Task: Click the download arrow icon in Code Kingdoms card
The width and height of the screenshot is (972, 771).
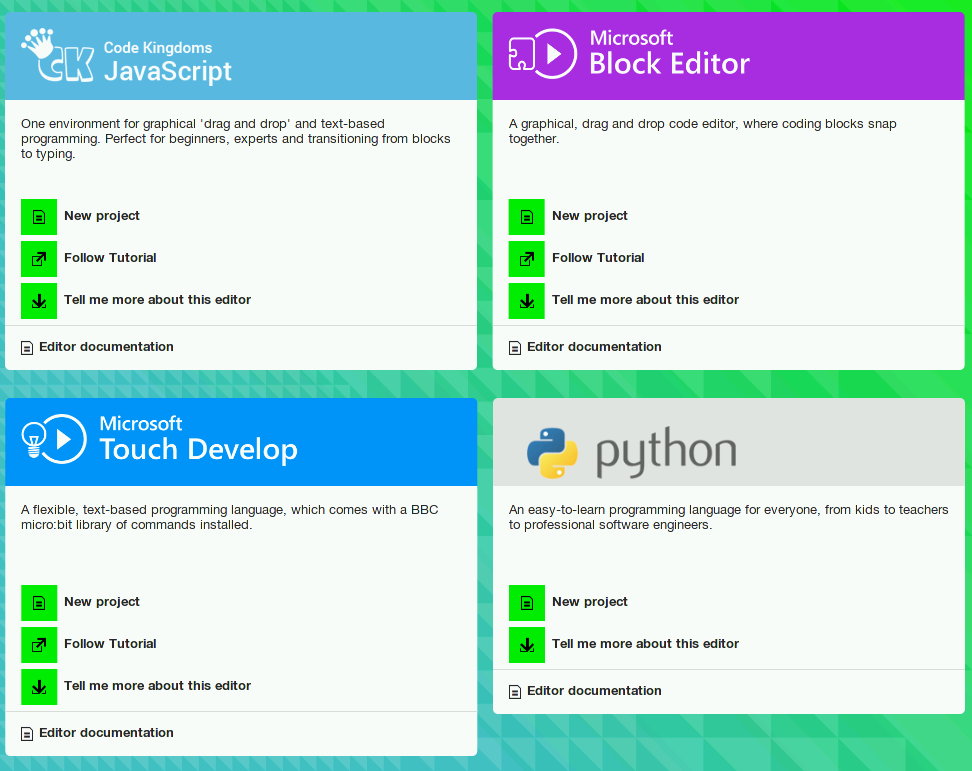Action: (x=39, y=300)
